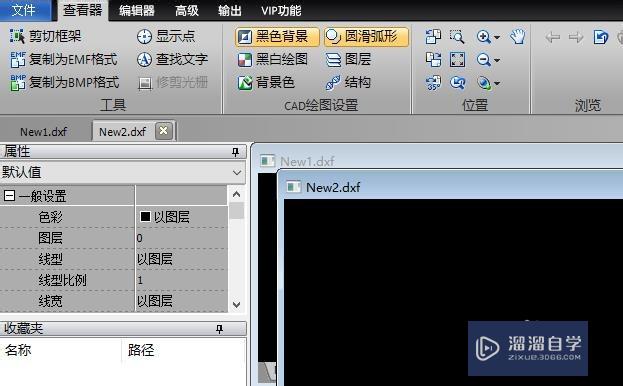Close the New2.dxf tab with X
Image resolution: width=623 pixels, height=386 pixels.
(163, 131)
